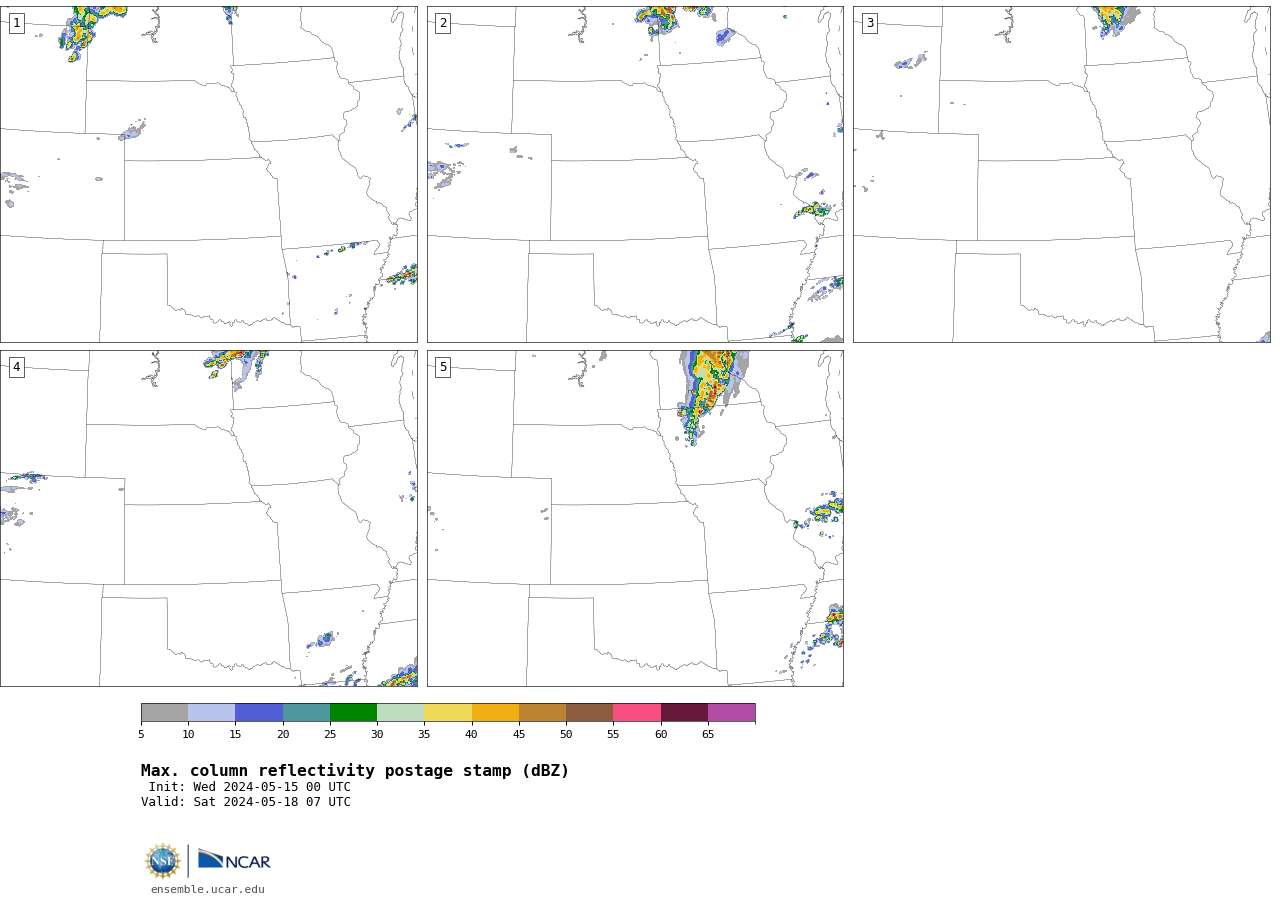Viewport: 1280px width, 901px height.
Task: Click the colorbar tick label 30
Action: [x=377, y=735]
